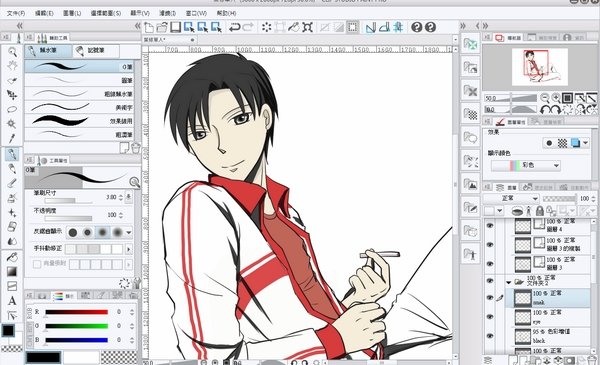The image size is (600, 365).
Task: Enable the grayed-out checkbox in tool properties
Action: pos(37,264)
